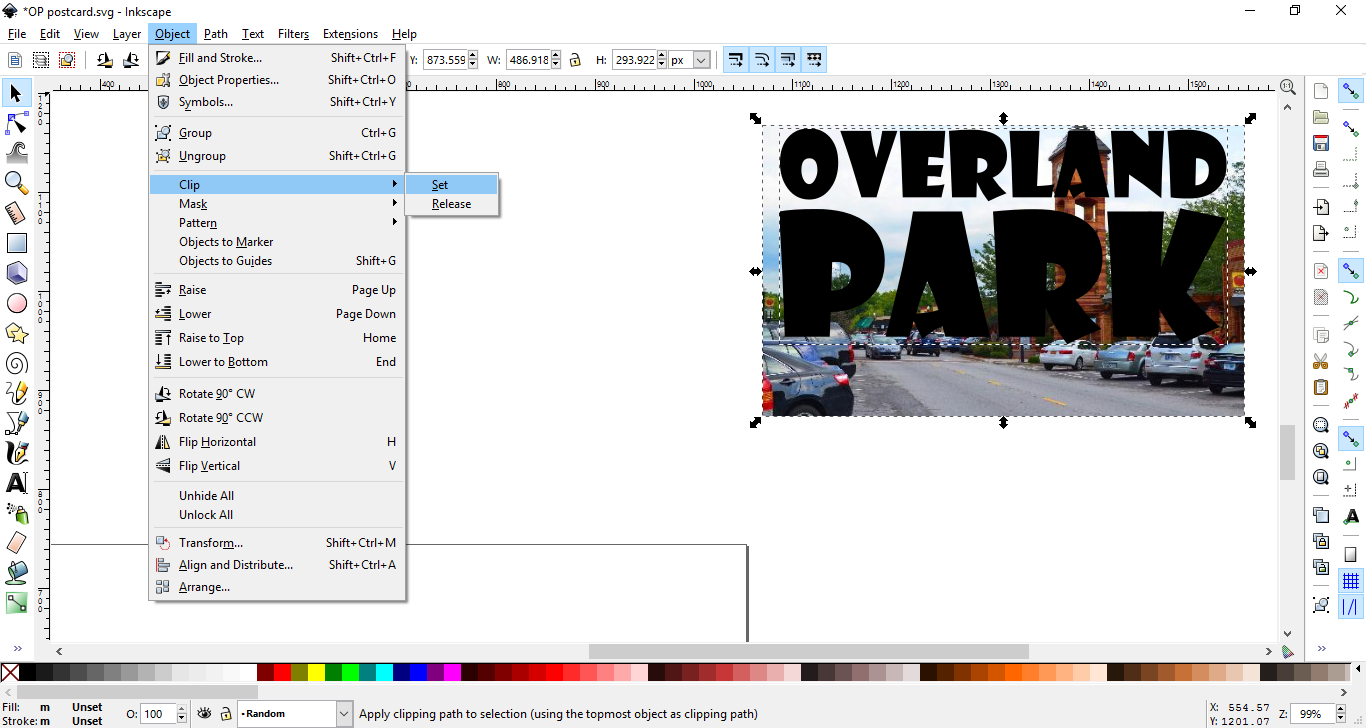
Task: Click the Save document icon
Action: [x=1321, y=143]
